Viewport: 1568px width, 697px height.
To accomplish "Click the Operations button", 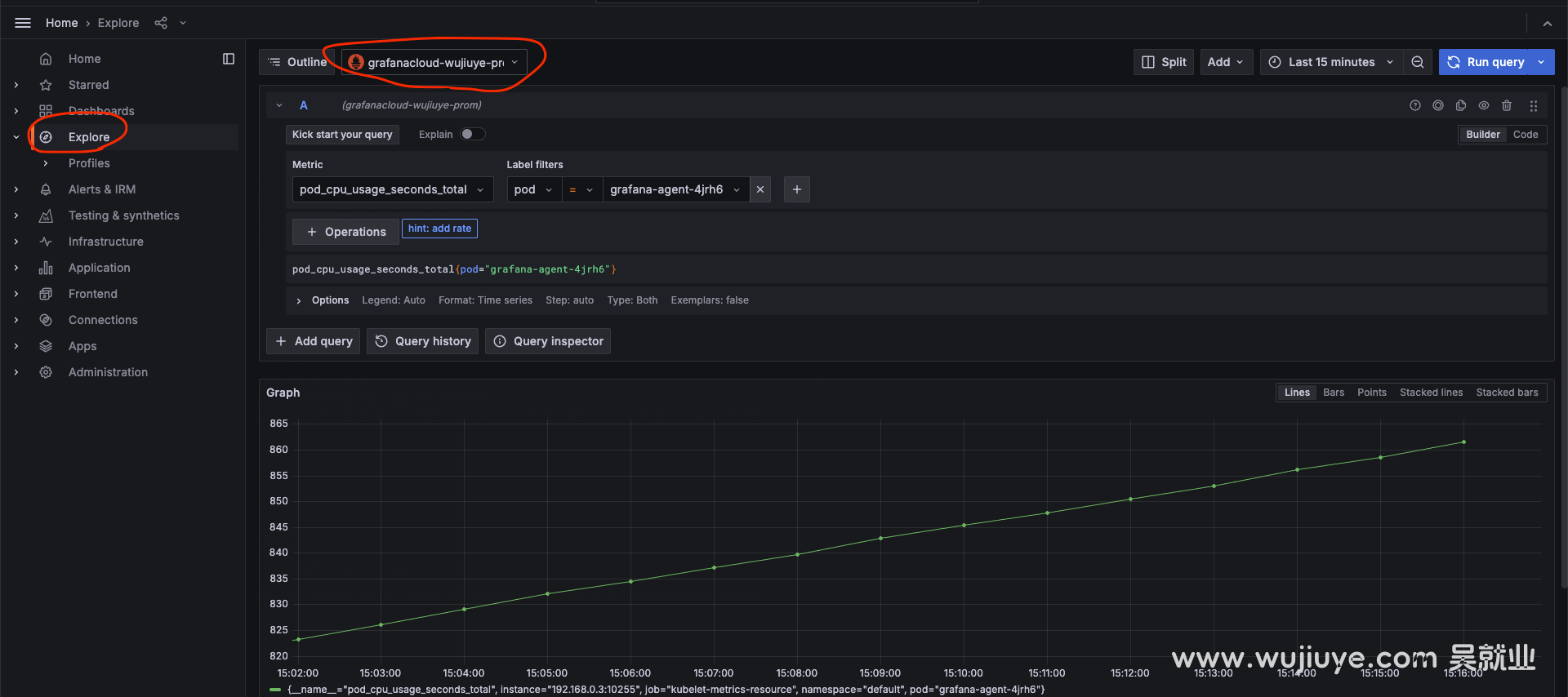I will coord(346,232).
